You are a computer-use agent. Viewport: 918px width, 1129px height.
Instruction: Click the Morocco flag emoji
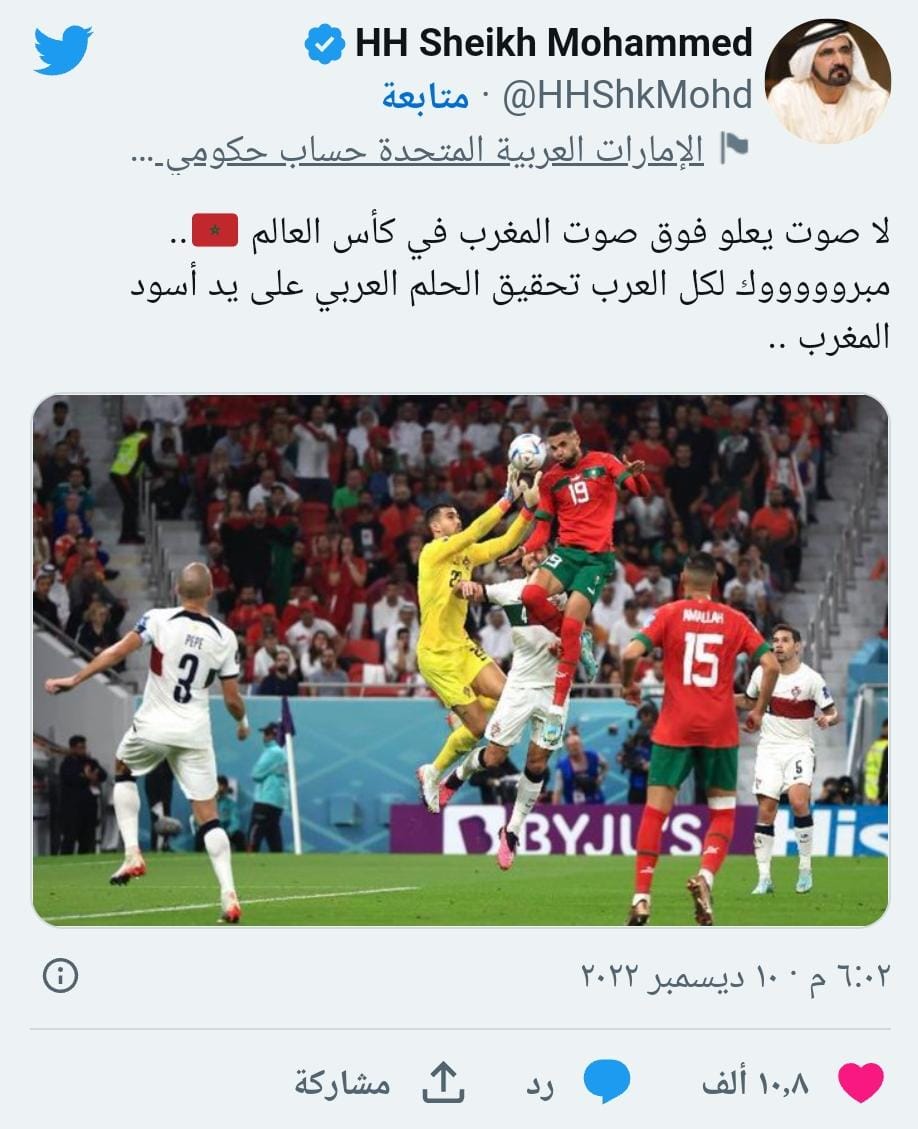pyautogui.click(x=215, y=230)
